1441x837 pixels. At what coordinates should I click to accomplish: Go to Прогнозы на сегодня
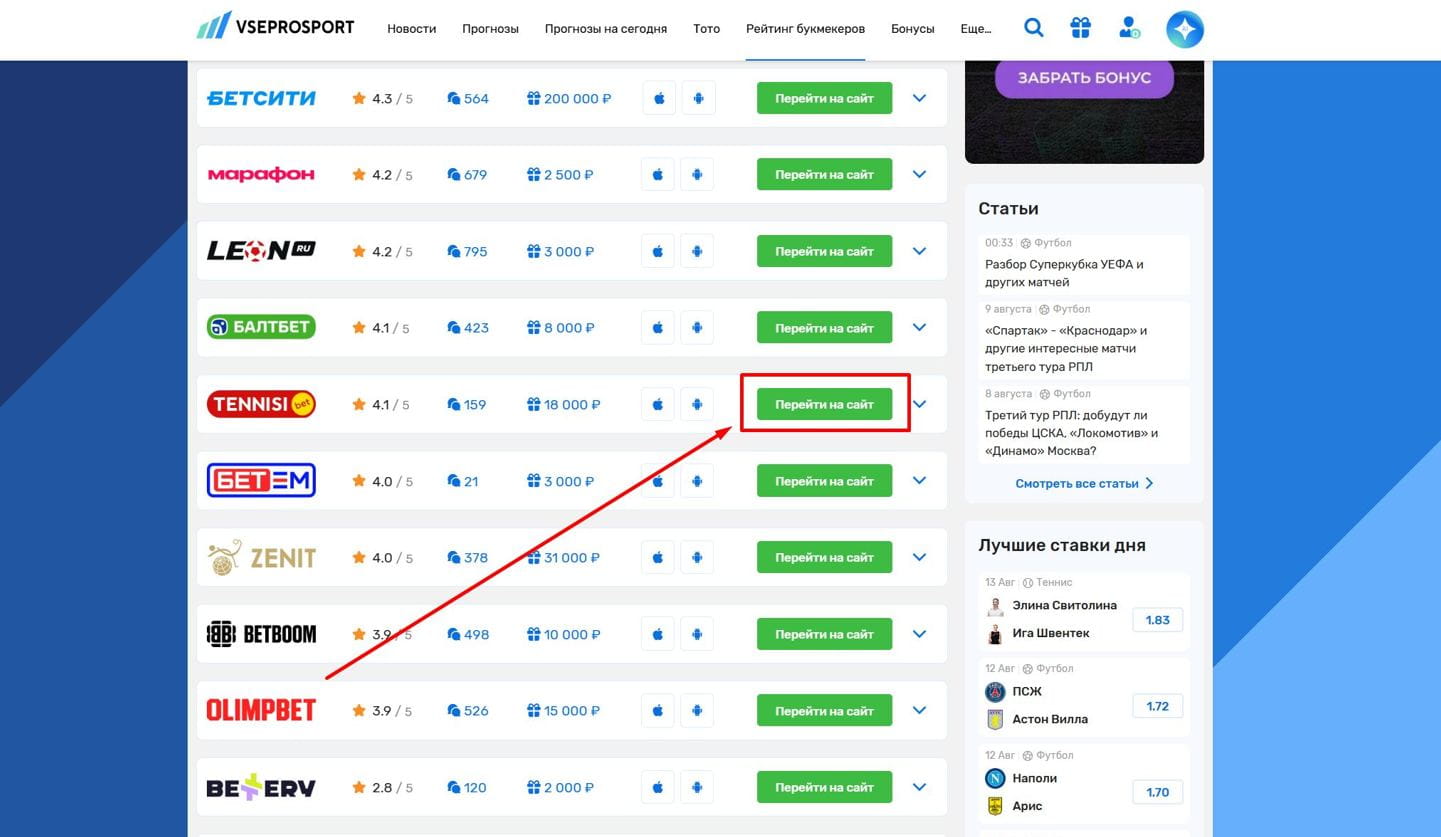[x=606, y=29]
